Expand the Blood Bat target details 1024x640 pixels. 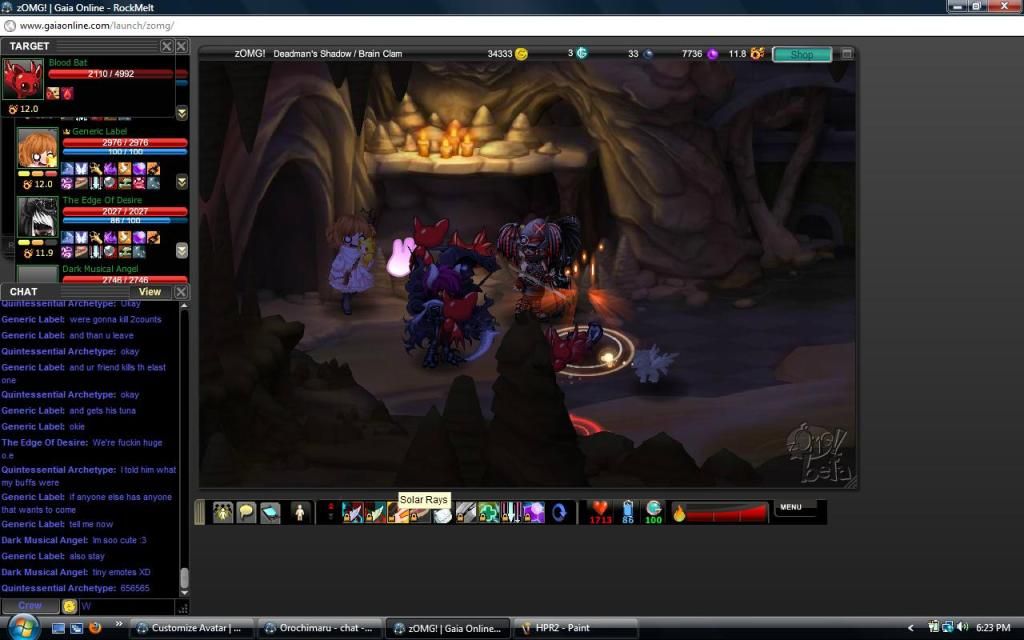pos(182,113)
